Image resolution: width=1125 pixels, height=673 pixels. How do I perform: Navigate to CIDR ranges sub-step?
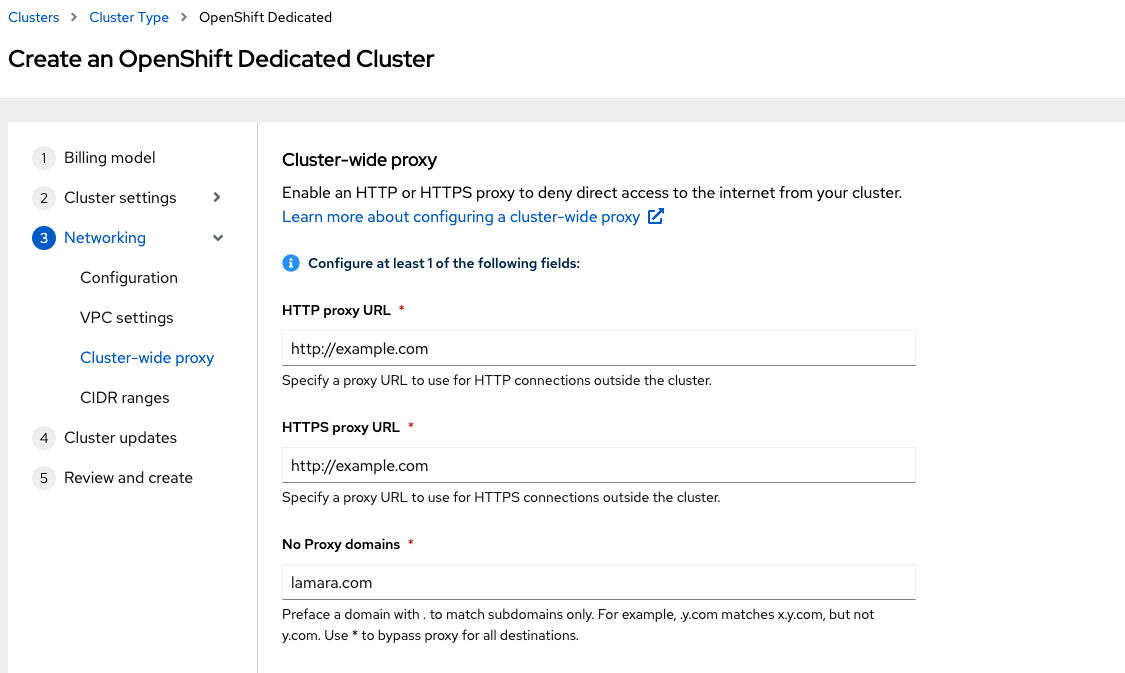pos(125,398)
